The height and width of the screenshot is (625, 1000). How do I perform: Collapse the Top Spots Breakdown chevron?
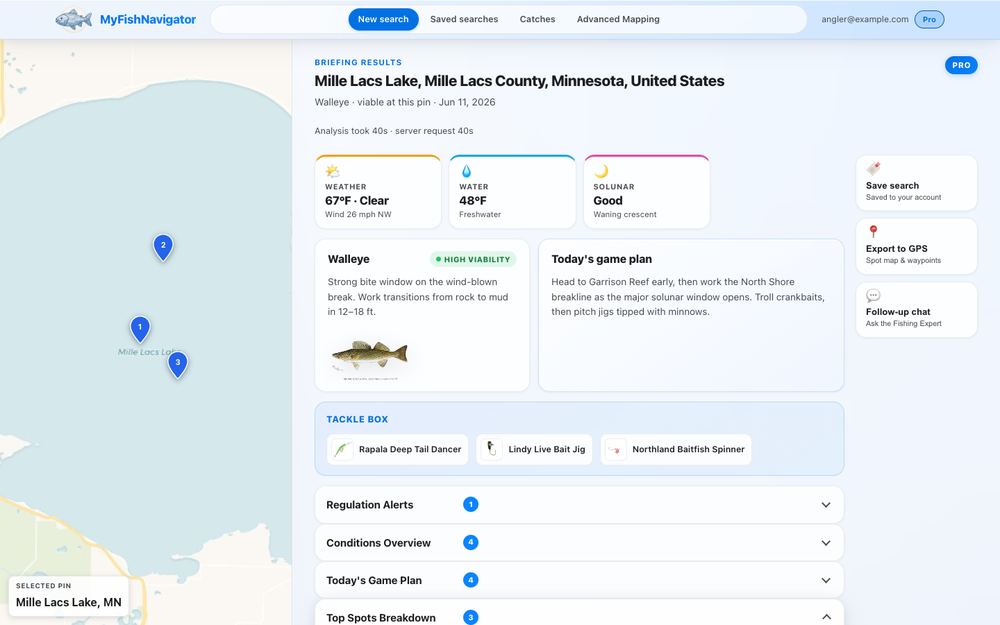826,617
